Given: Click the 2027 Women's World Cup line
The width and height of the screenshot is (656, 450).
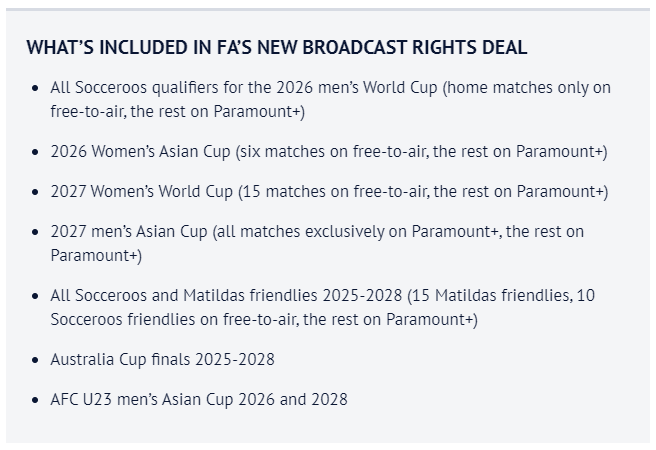Looking at the screenshot, I should point(329,192).
